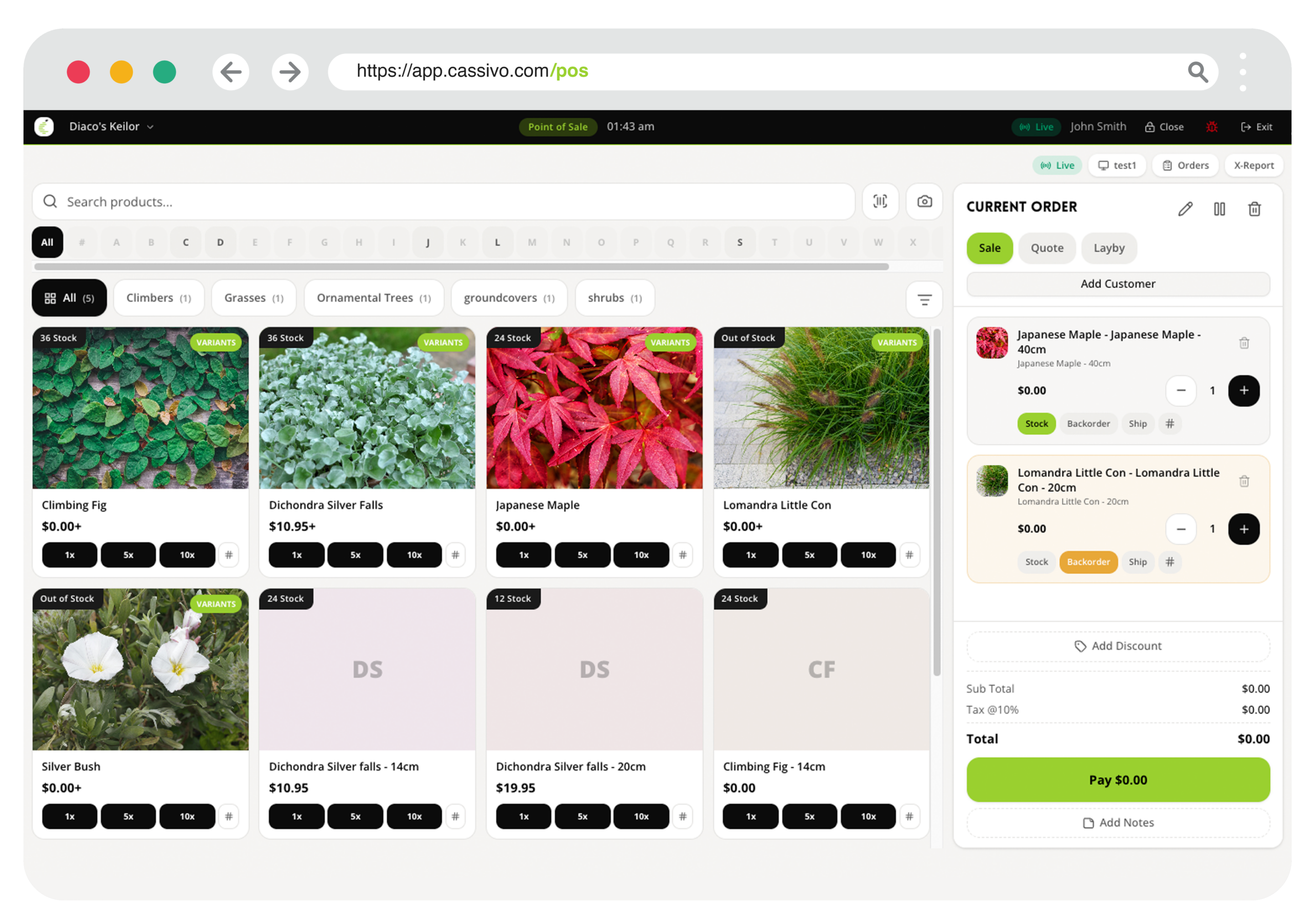Click the custom quantity # on Climbing Fig

coord(229,555)
